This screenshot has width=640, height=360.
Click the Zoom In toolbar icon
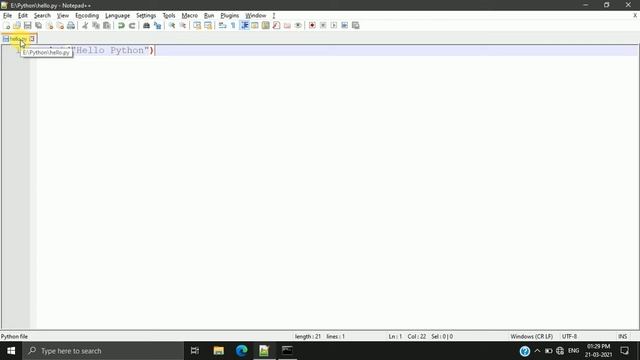[172, 25]
